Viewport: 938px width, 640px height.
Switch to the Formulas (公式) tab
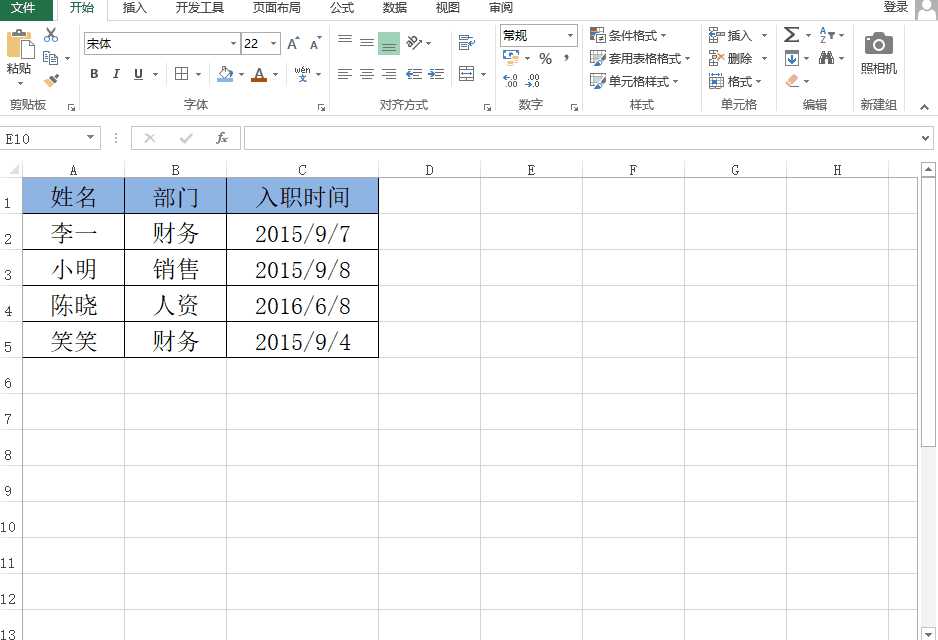coord(342,8)
